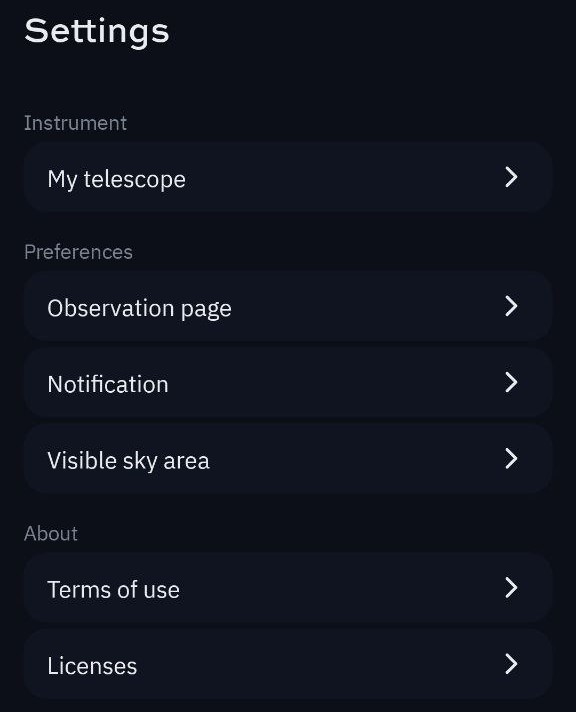
Task: Select the 'Observation page' text label
Action: 139,309
